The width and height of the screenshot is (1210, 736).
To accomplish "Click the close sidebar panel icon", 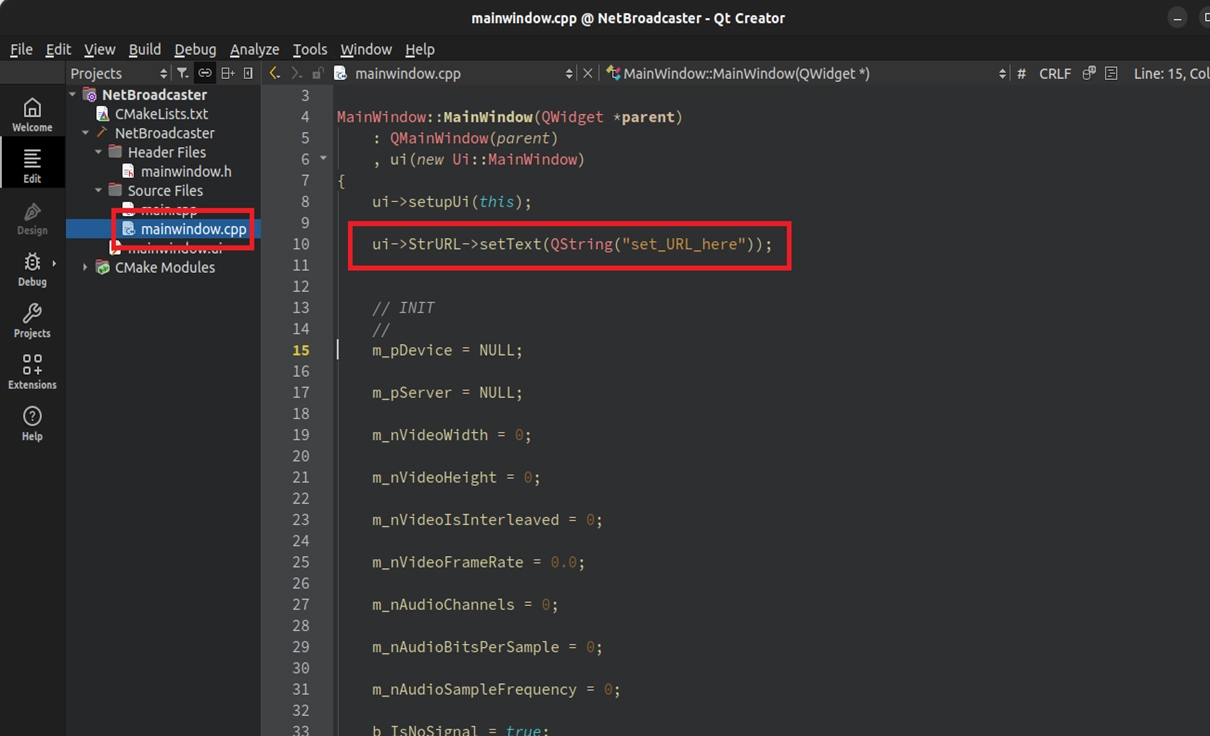I will (x=249, y=73).
